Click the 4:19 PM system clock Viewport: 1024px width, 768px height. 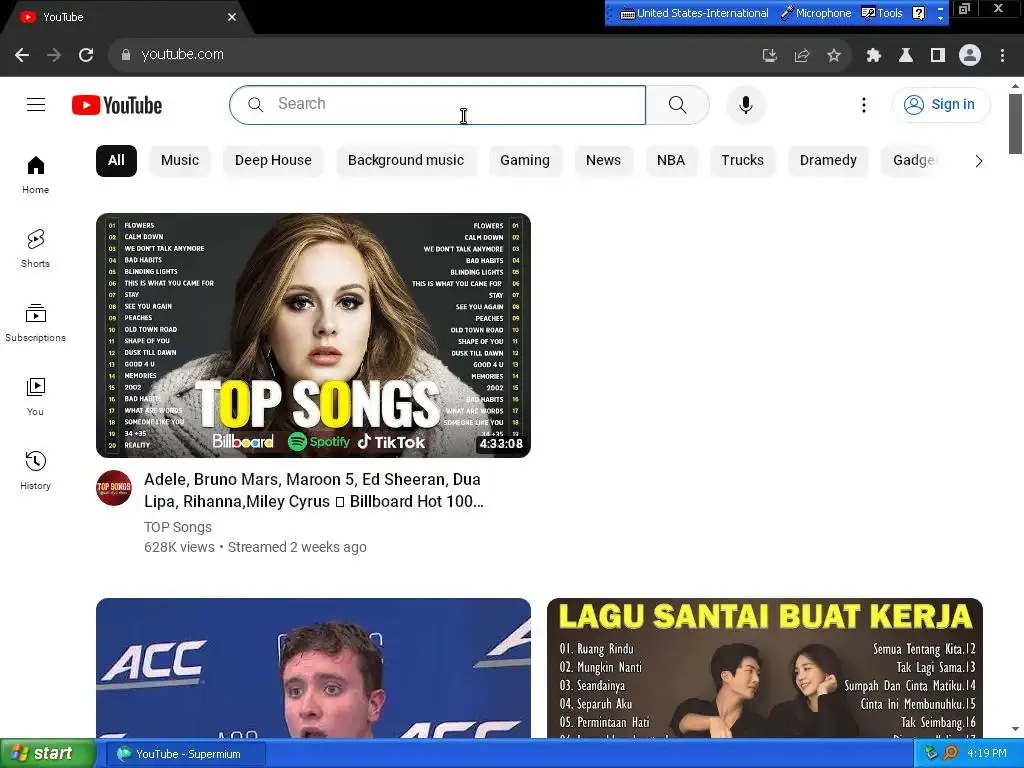pyautogui.click(x=987, y=753)
